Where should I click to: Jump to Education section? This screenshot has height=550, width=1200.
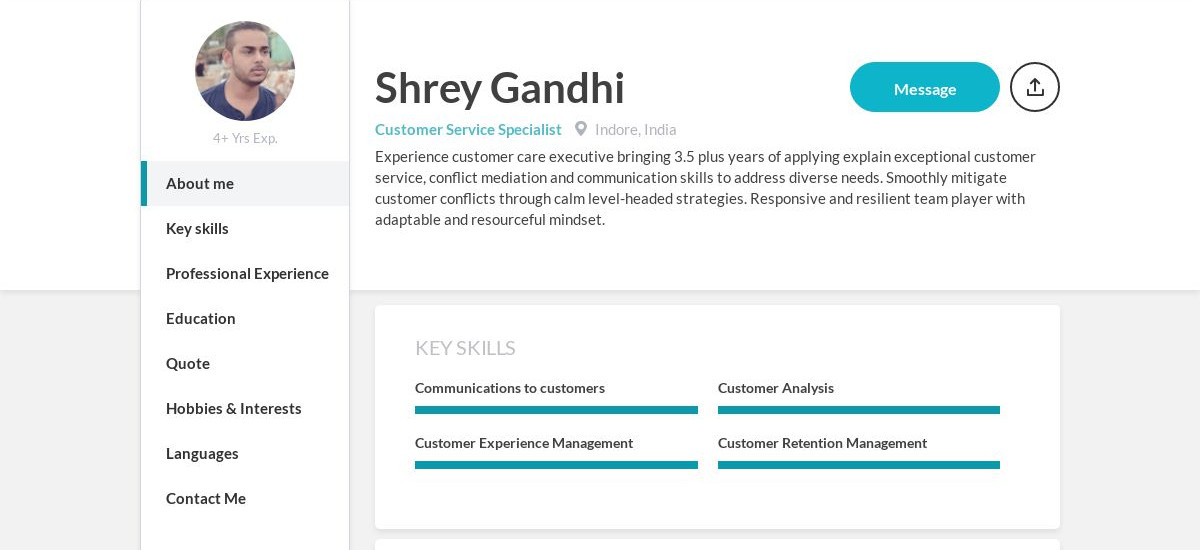[x=201, y=319]
